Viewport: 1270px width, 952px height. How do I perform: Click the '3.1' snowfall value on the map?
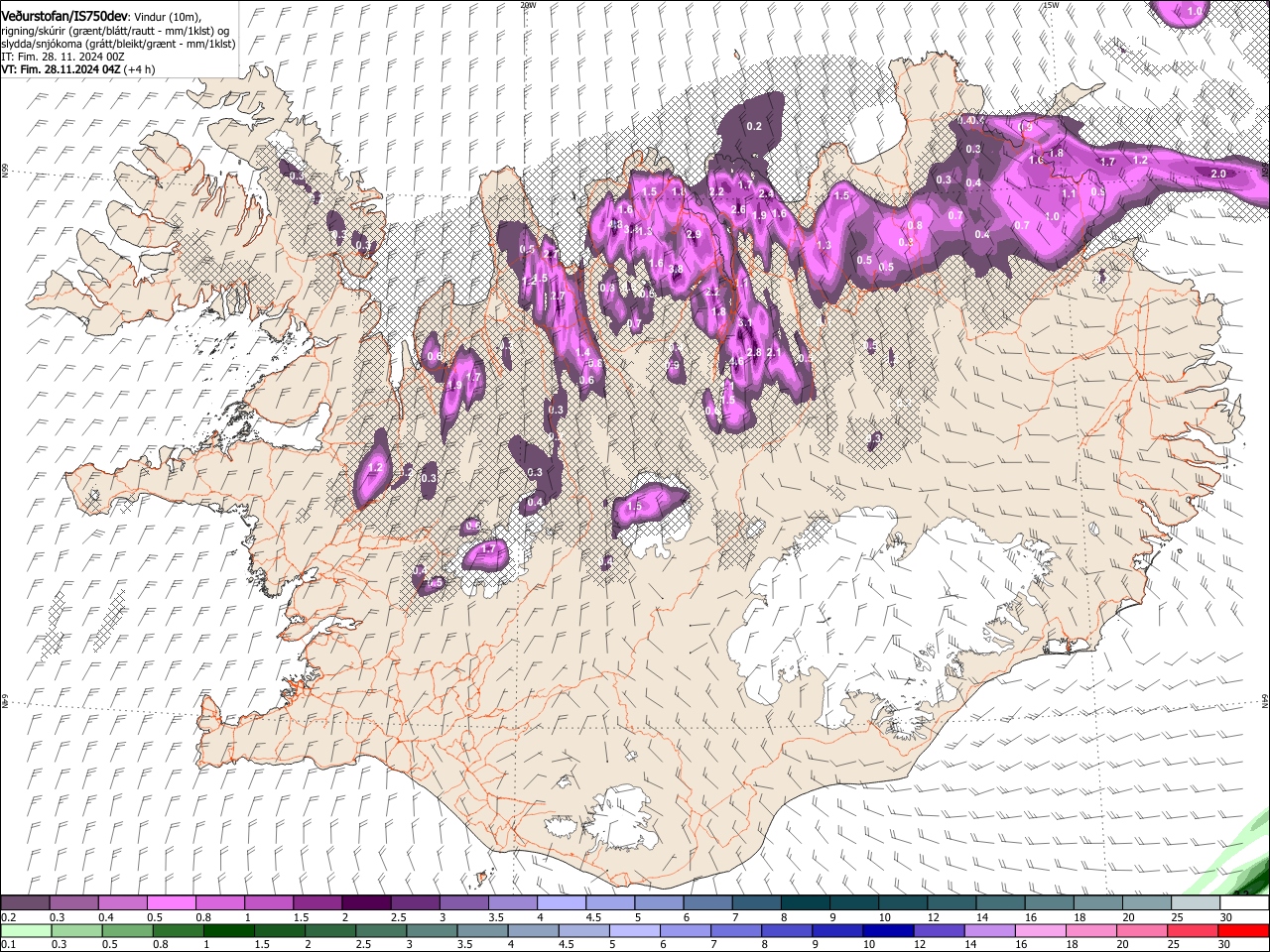pos(745,323)
